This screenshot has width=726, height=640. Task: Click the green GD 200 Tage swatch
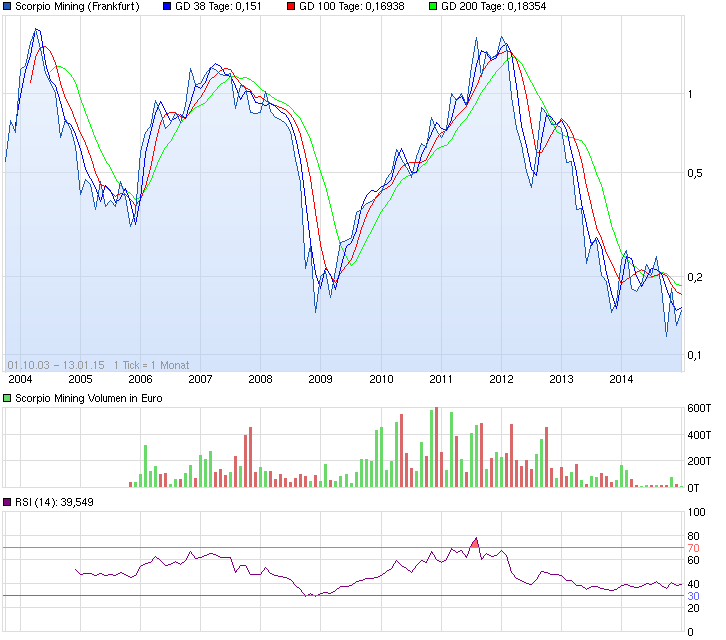coord(433,6)
